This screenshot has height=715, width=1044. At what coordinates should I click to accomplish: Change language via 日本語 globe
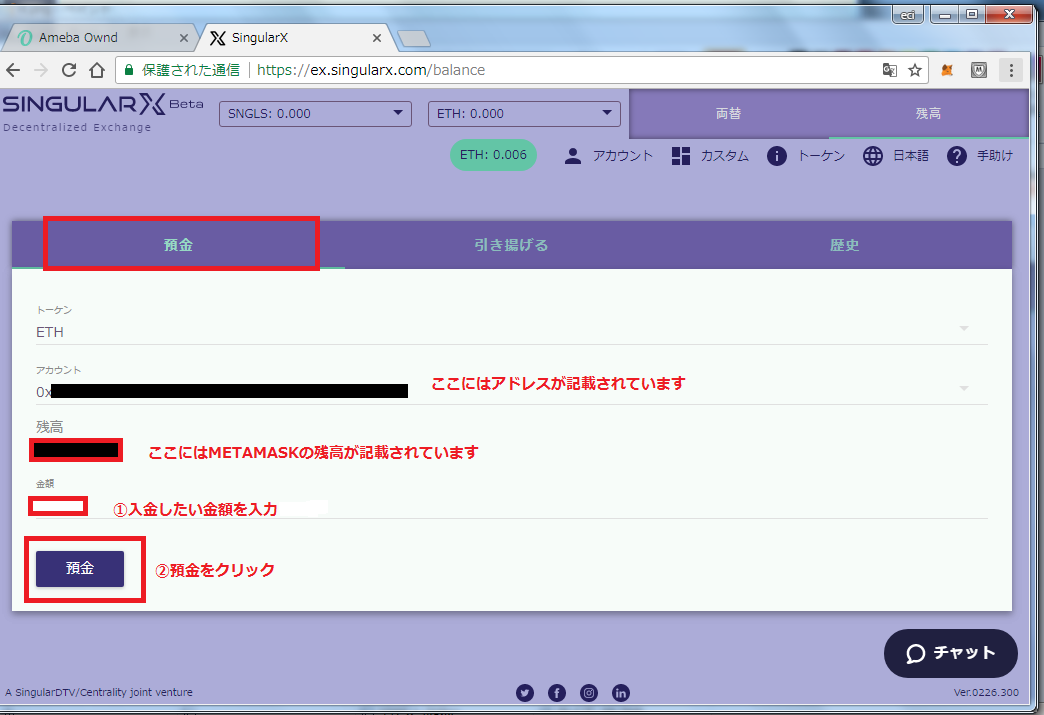896,156
